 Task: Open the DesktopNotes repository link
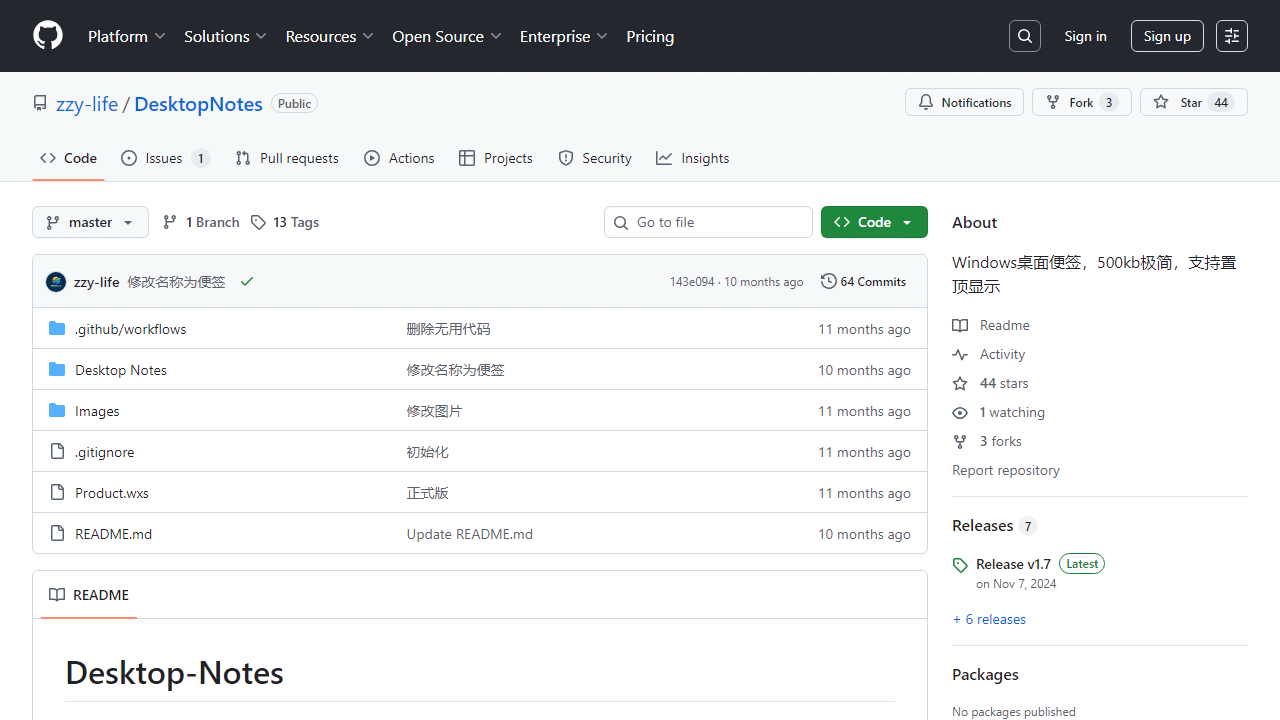pos(198,104)
